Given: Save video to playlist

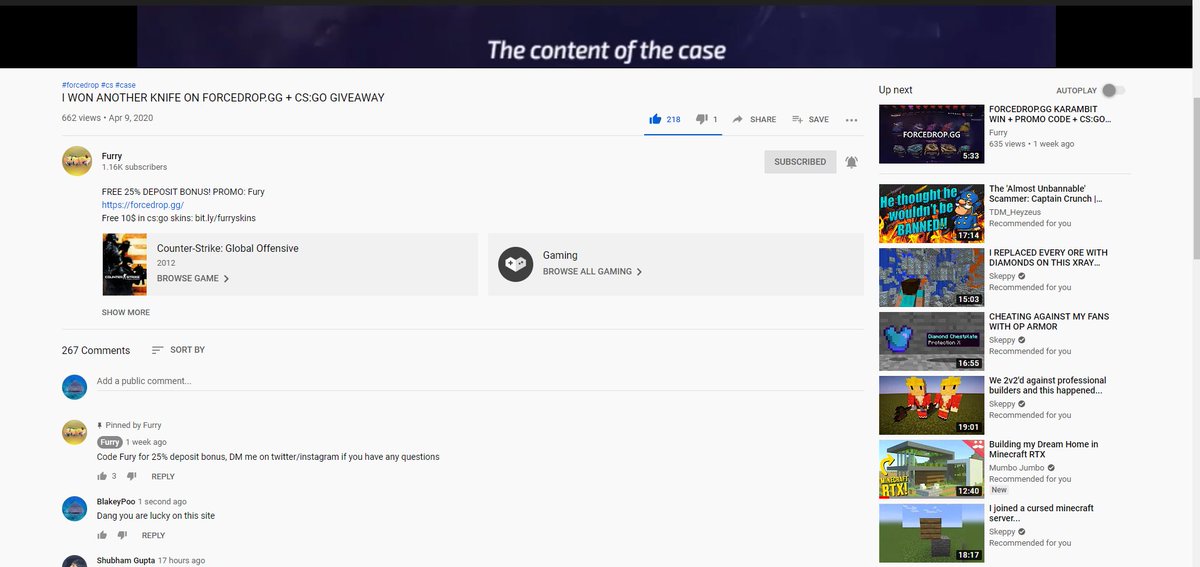Looking at the screenshot, I should click(x=810, y=119).
